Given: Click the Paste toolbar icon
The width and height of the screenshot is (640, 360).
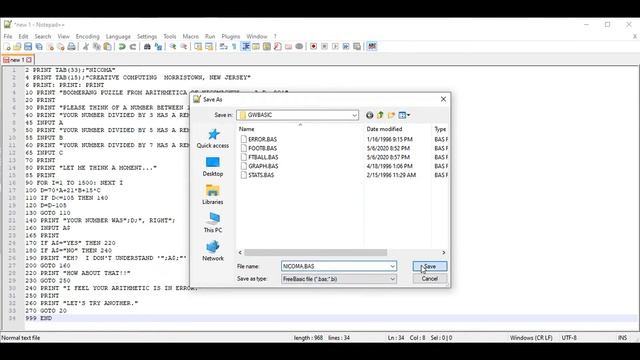Looking at the screenshot, I should coord(107,47).
